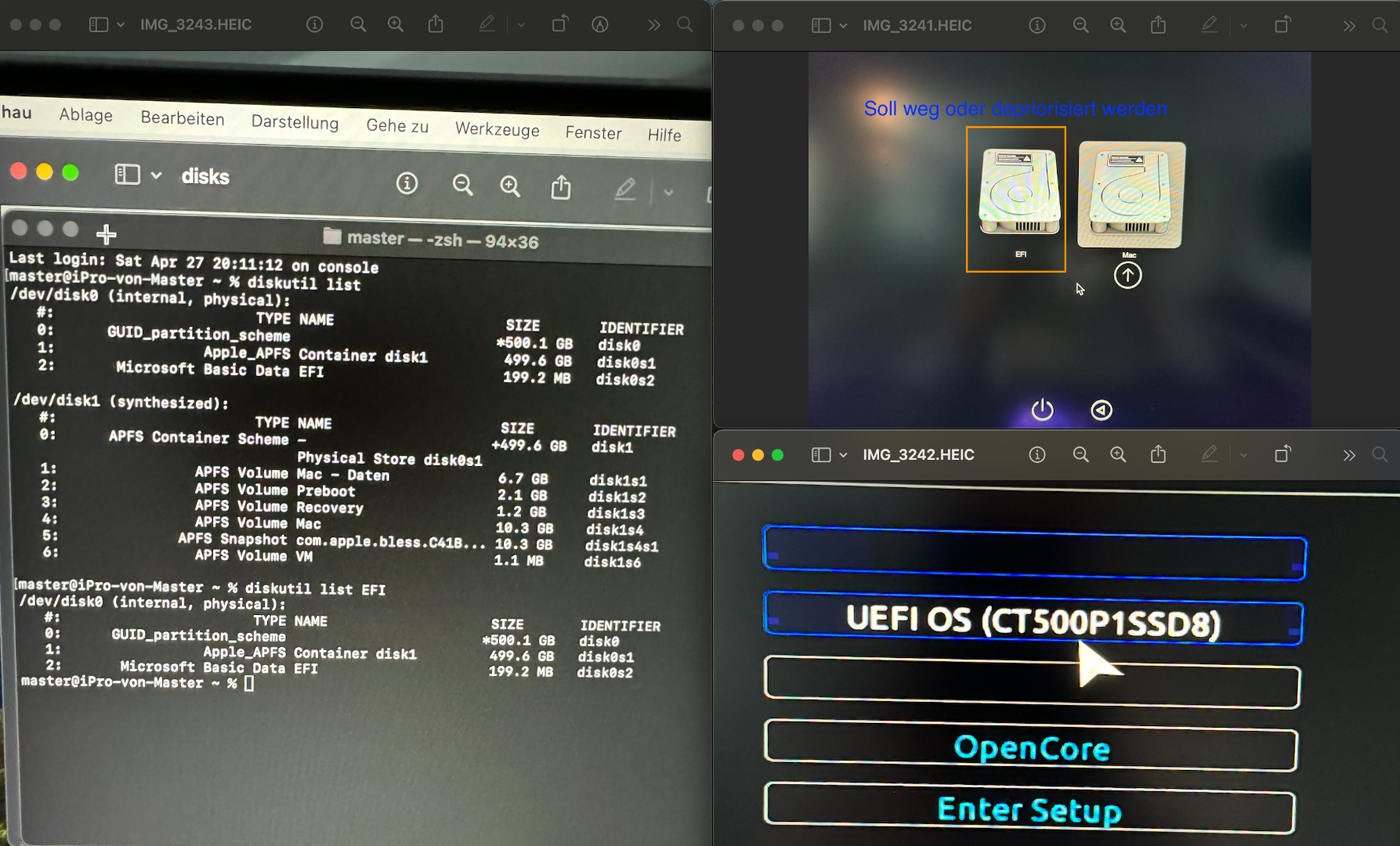Click zoom in icon in the photographed disks window
The image size is (1400, 846).
510,186
